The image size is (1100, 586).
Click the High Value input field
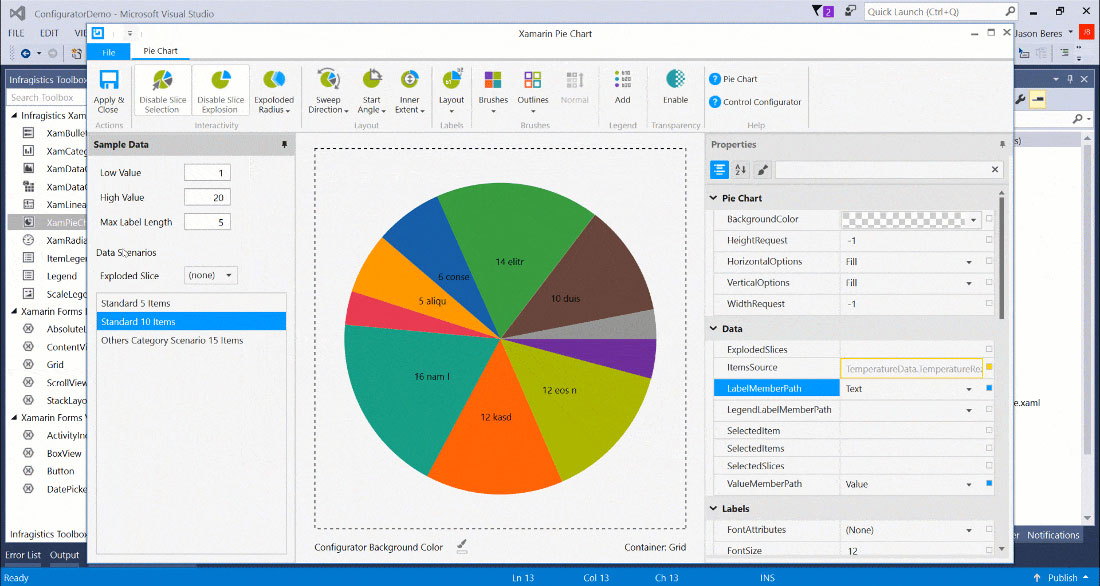pos(207,198)
